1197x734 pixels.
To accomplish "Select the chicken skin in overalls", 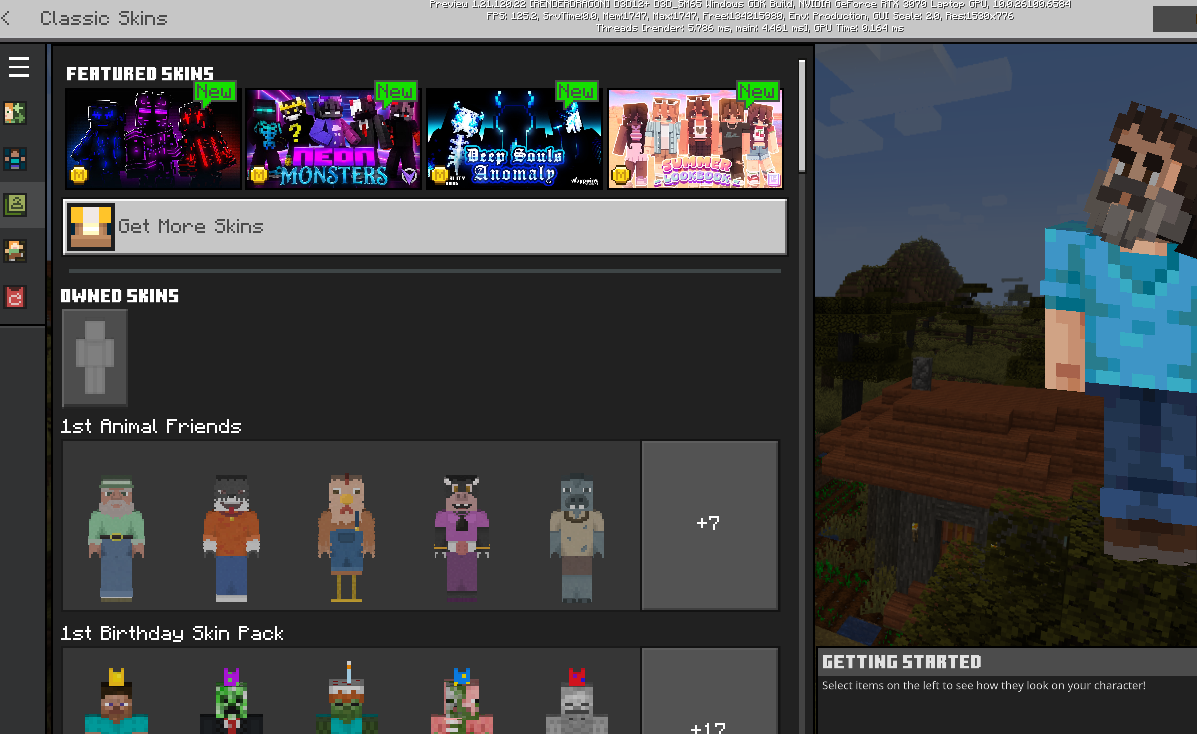I will [x=347, y=538].
